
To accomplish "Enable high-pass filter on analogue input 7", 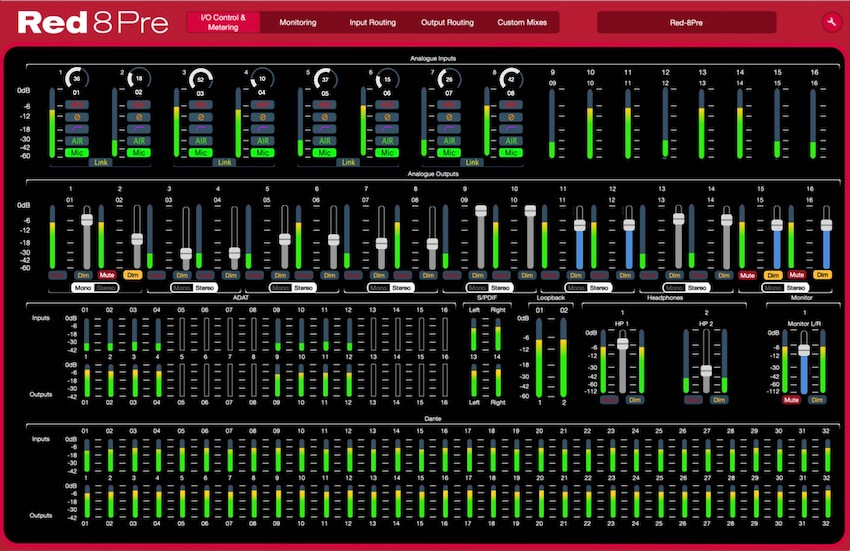I will [x=449, y=129].
